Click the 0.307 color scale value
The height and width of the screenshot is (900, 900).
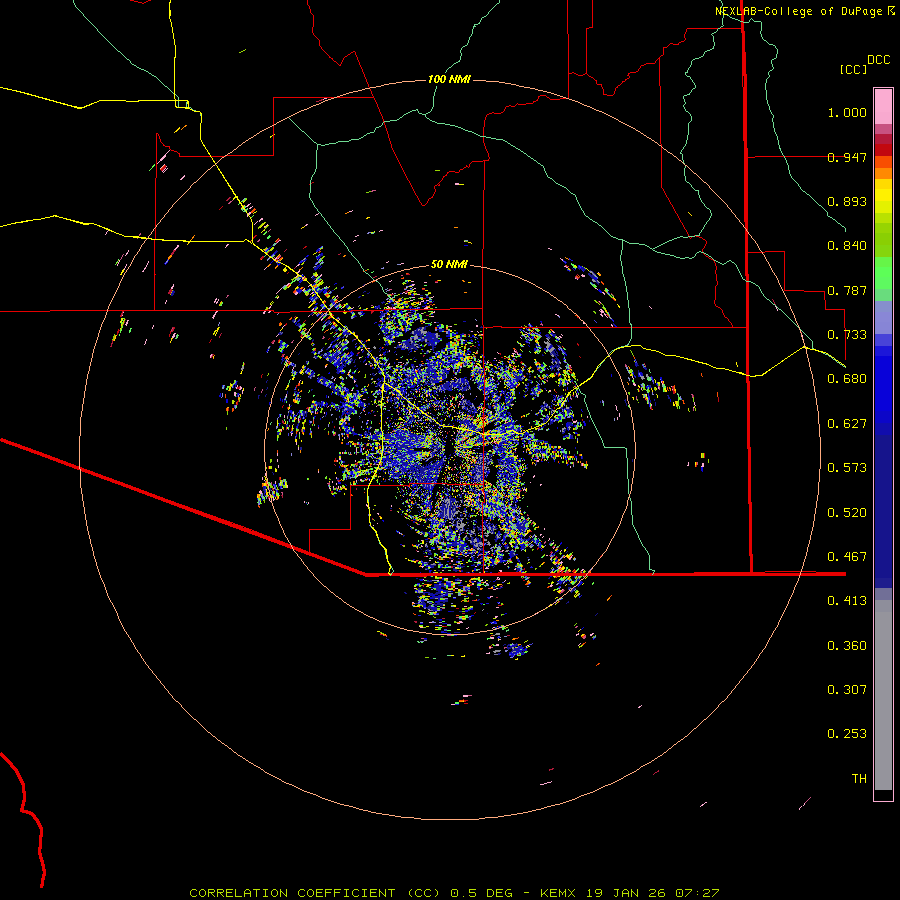coord(847,690)
